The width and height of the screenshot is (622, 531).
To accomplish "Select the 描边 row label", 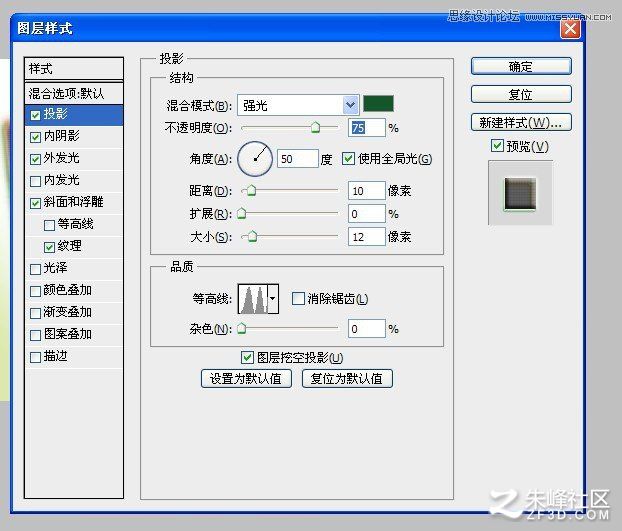I will click(x=56, y=356).
